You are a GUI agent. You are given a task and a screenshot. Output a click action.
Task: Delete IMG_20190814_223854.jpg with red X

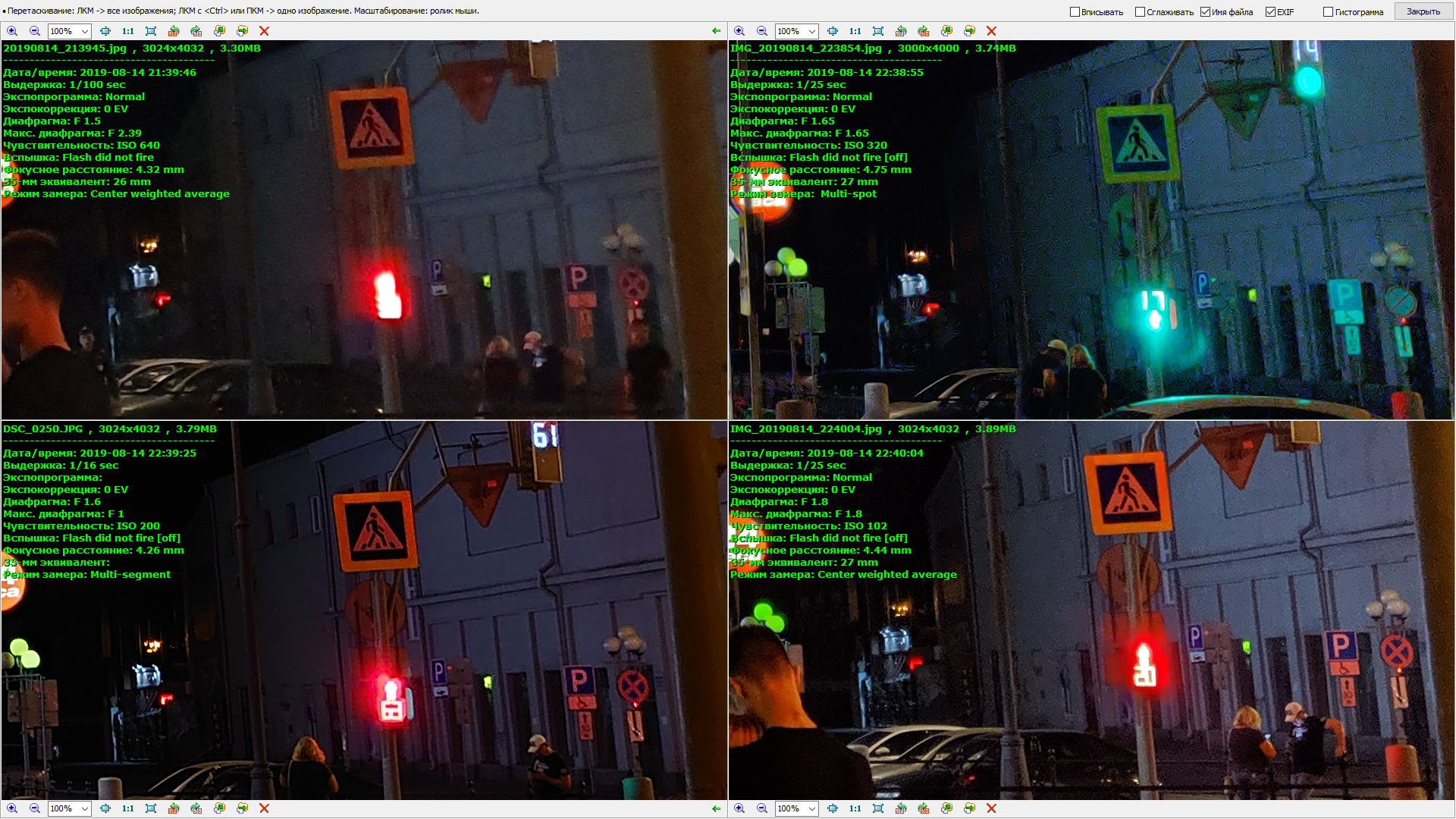point(991,31)
